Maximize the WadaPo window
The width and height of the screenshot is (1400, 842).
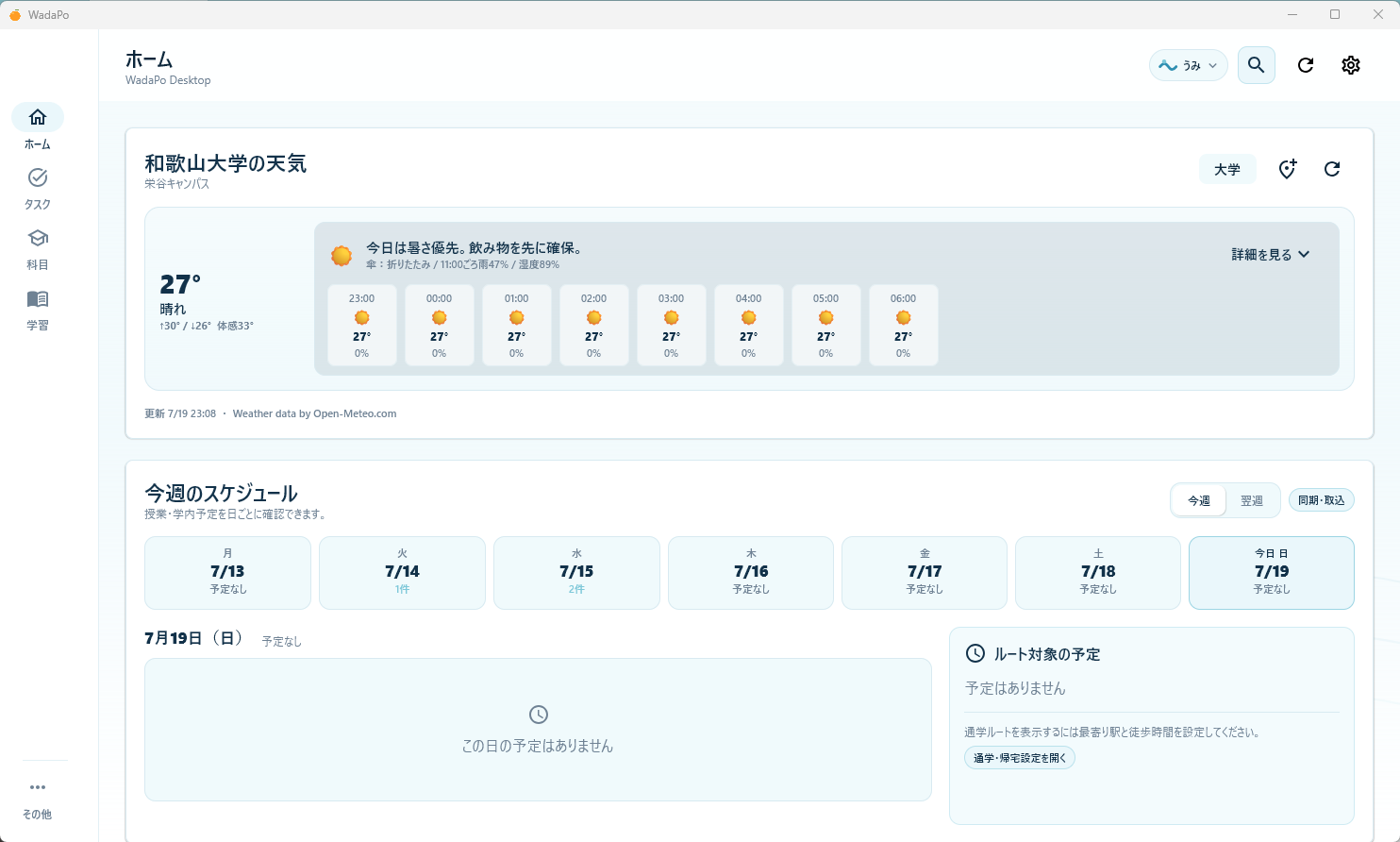[x=1335, y=14]
